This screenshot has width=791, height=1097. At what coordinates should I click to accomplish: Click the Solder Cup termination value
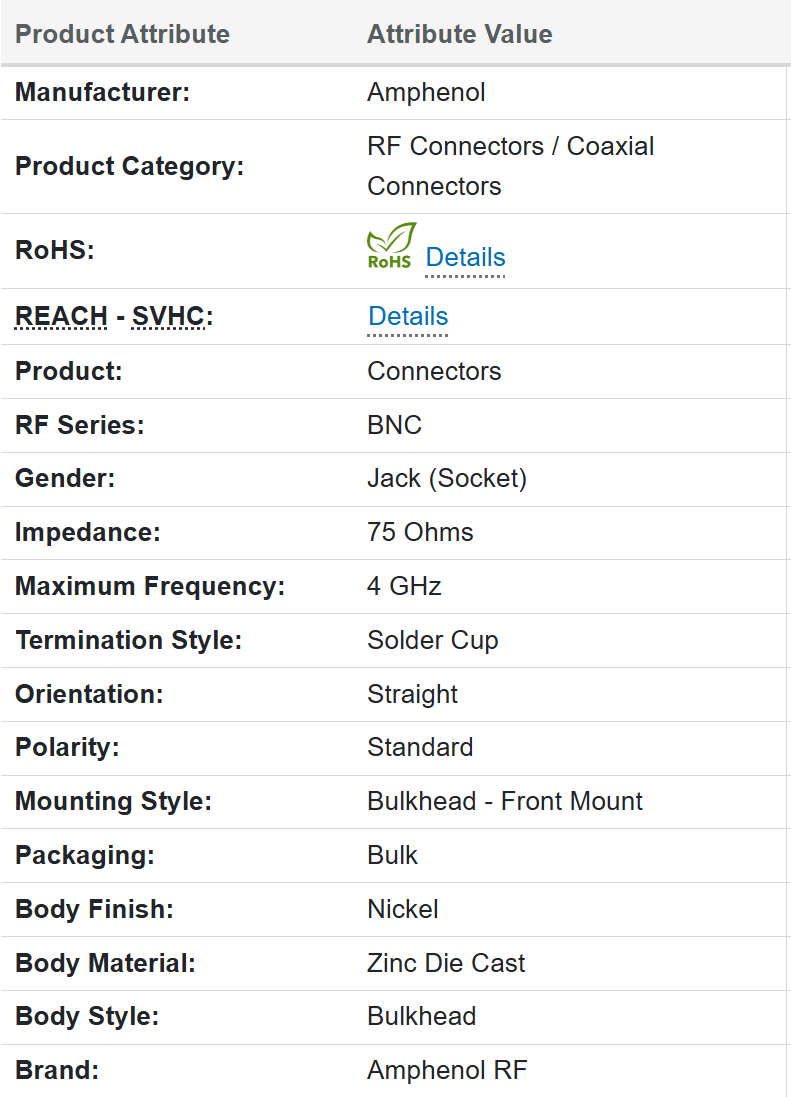click(x=432, y=640)
